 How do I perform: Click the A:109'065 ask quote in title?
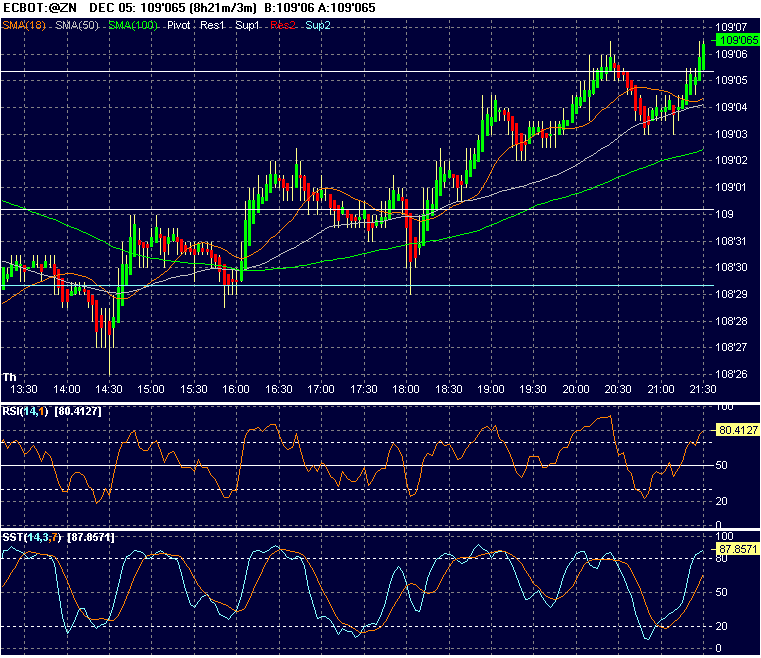click(x=347, y=8)
